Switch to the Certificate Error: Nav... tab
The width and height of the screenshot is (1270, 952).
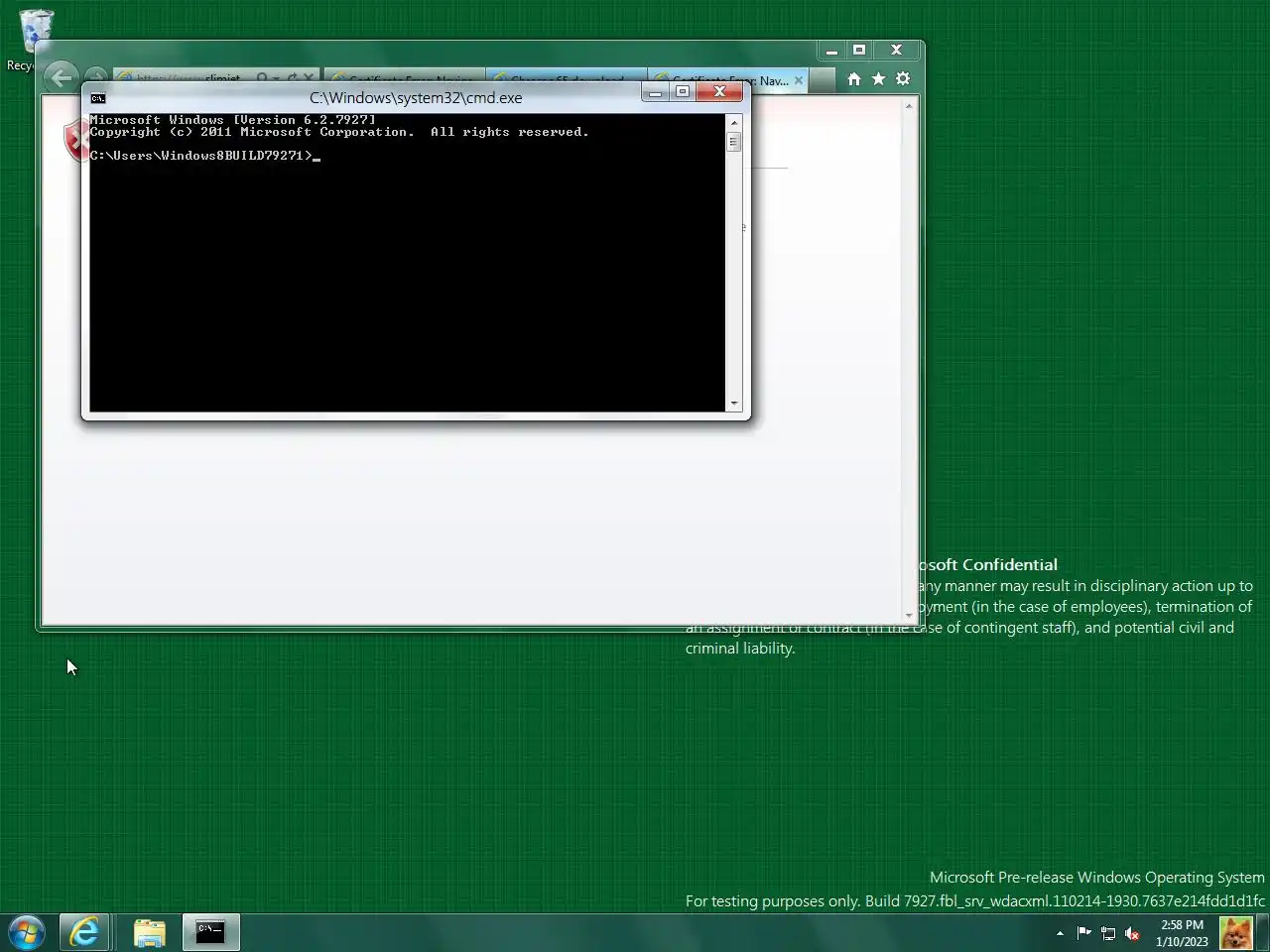coord(727,80)
